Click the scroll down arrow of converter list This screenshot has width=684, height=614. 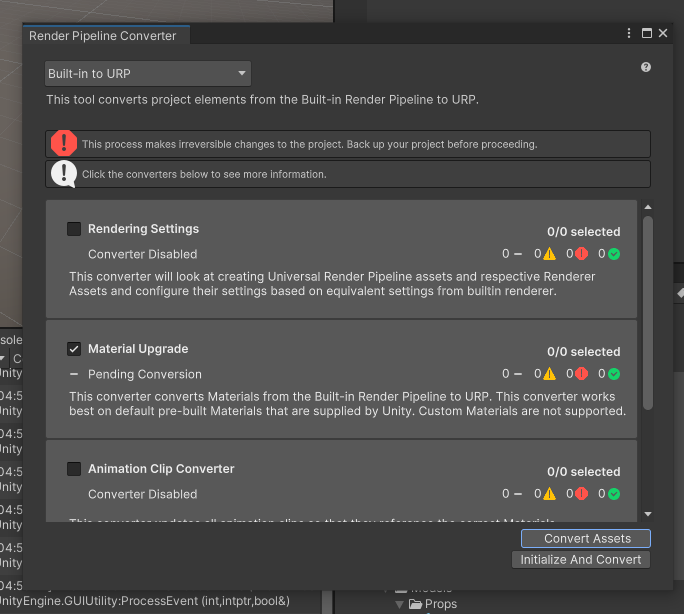pyautogui.click(x=648, y=512)
